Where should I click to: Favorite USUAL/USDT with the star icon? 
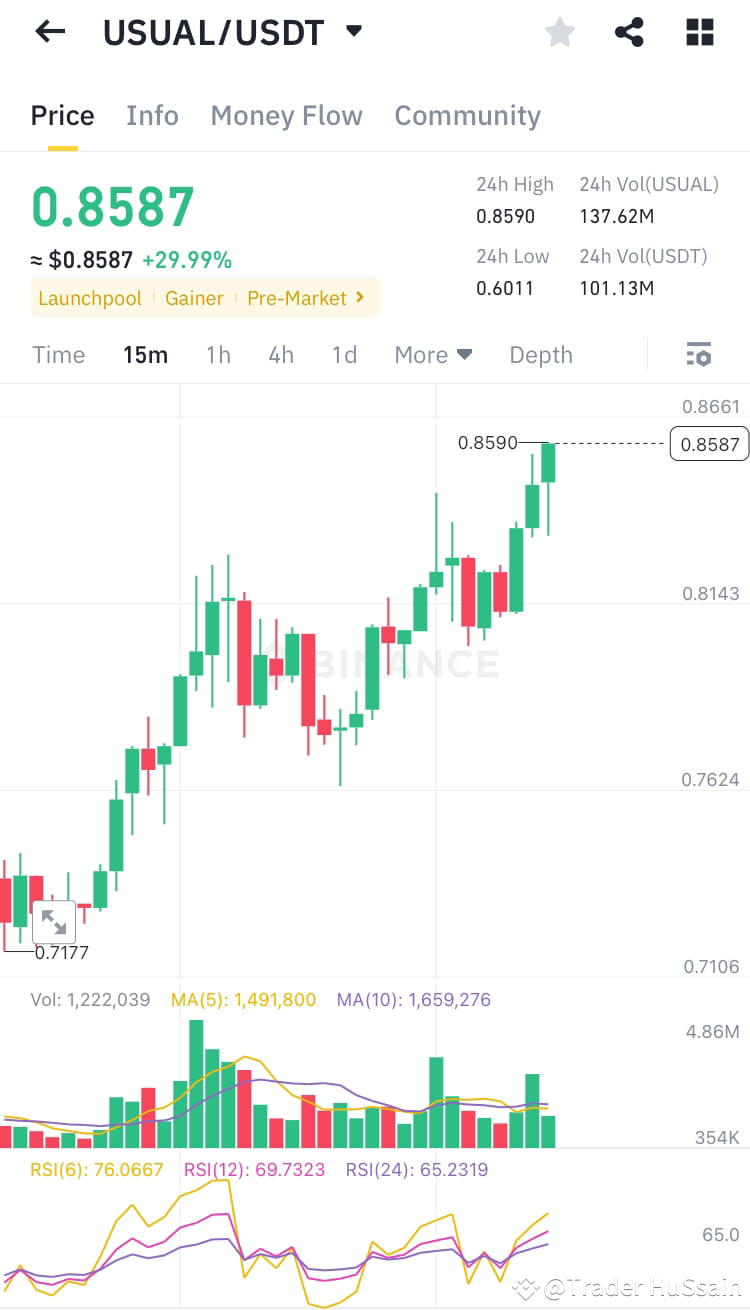coord(559,31)
